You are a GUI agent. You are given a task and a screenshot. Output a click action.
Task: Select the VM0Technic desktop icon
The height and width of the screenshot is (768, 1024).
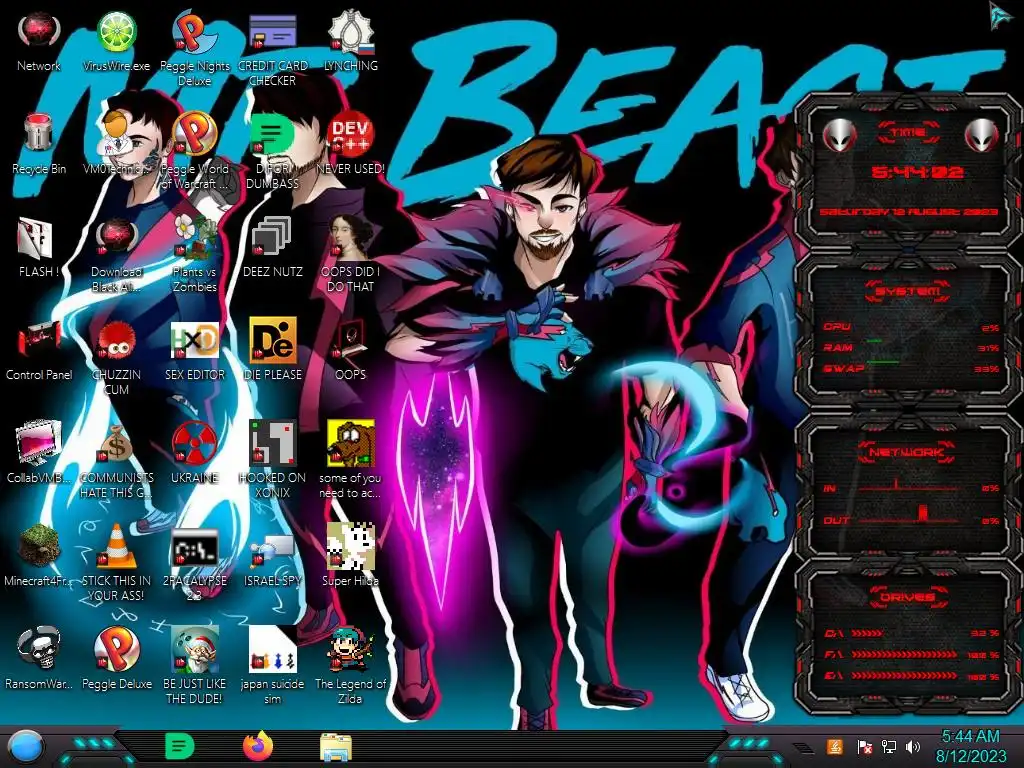pos(116,134)
